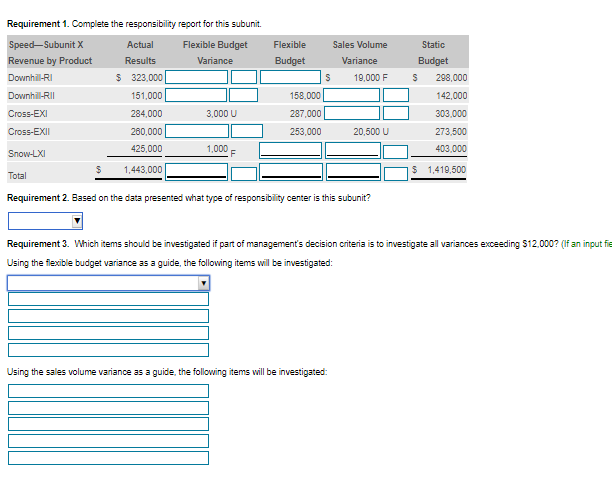Click fifth sales volume variance investigation field
Screen dimensions: 612x491
(x=109, y=458)
